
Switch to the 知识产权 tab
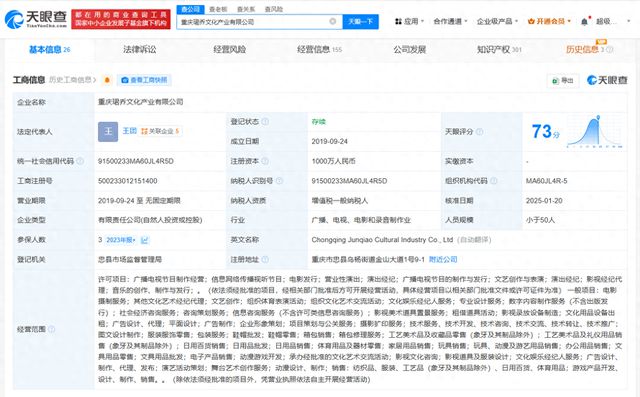click(x=499, y=49)
